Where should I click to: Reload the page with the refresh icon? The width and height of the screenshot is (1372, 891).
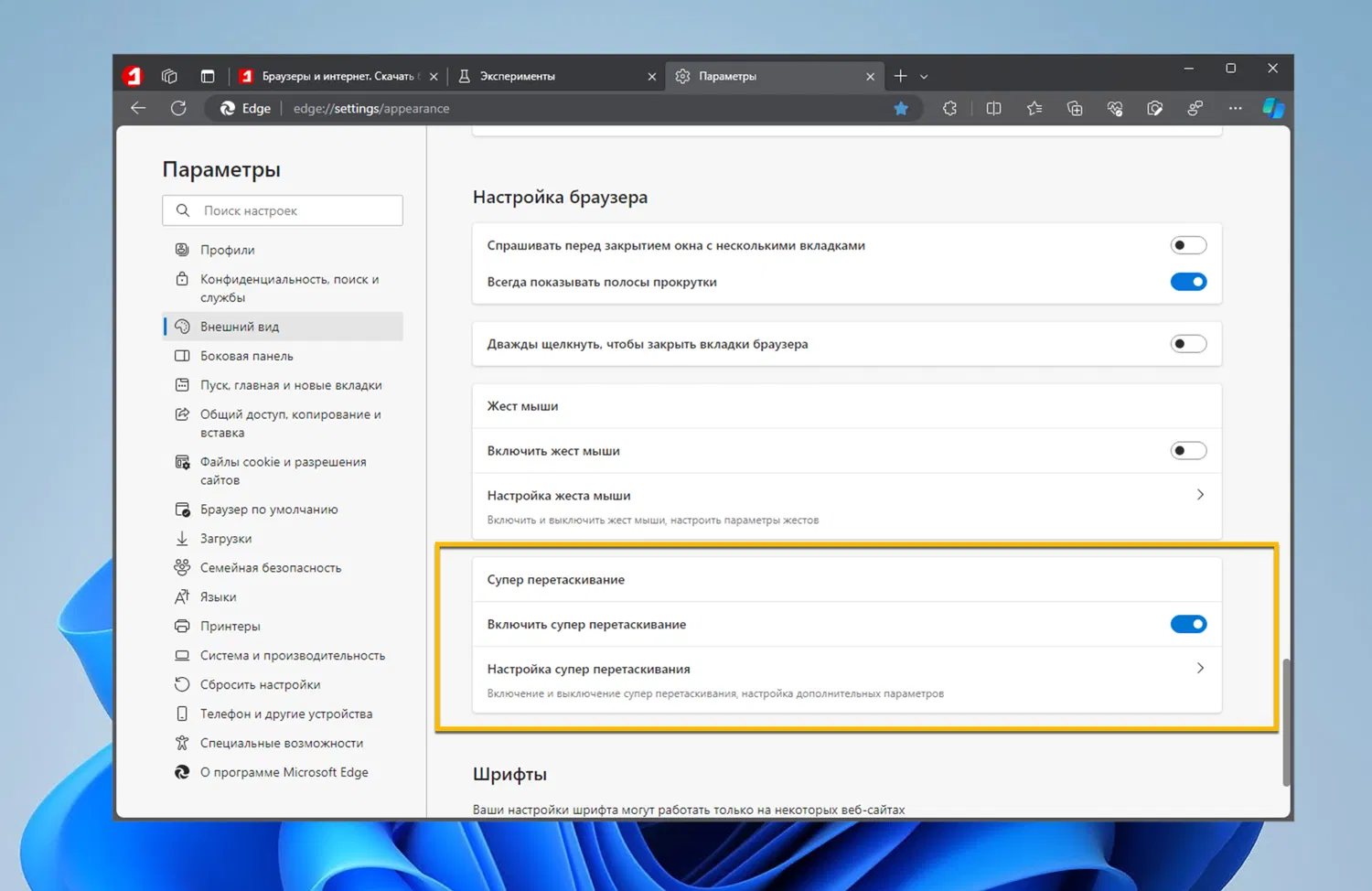(178, 108)
